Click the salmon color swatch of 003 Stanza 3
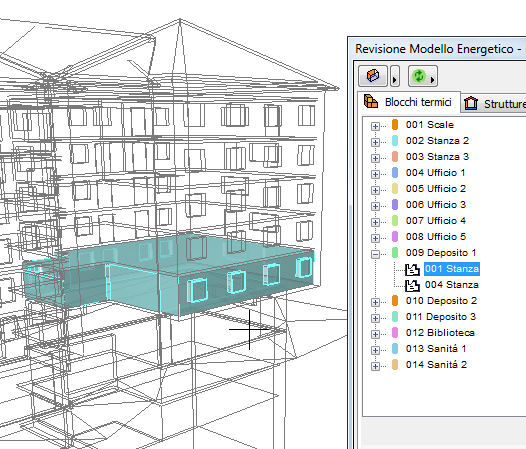526x449 pixels. (x=395, y=156)
